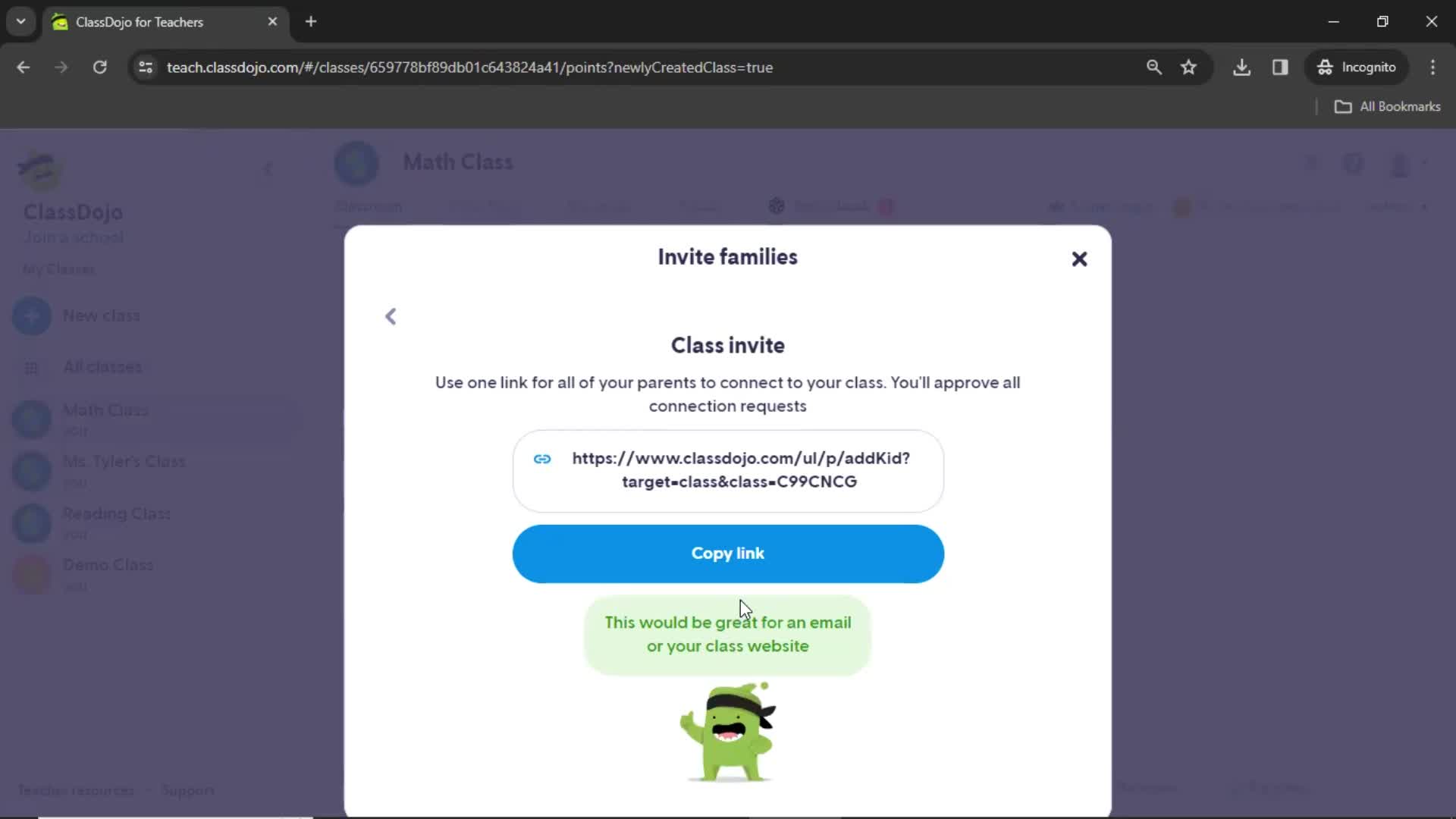1456x819 pixels.
Task: Click the class invite URL input field
Action: click(728, 469)
